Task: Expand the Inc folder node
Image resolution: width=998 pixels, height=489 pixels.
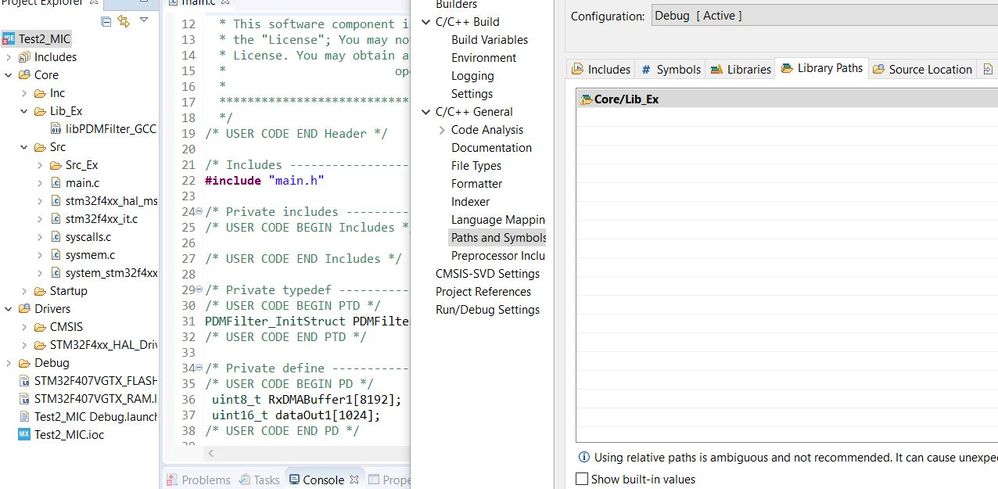Action: coord(24,93)
